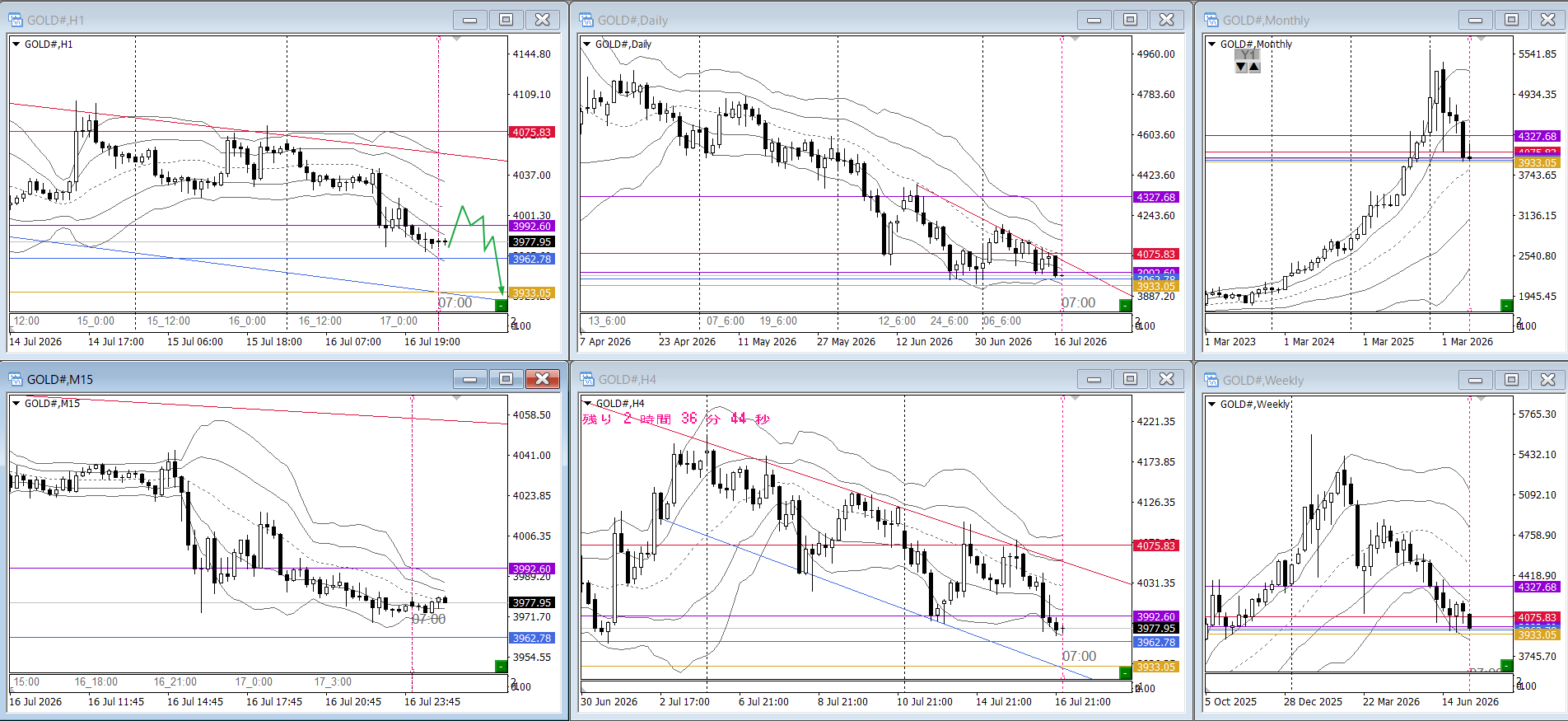
Task: Close the GOLD#,H1 chart window
Action: (x=543, y=20)
